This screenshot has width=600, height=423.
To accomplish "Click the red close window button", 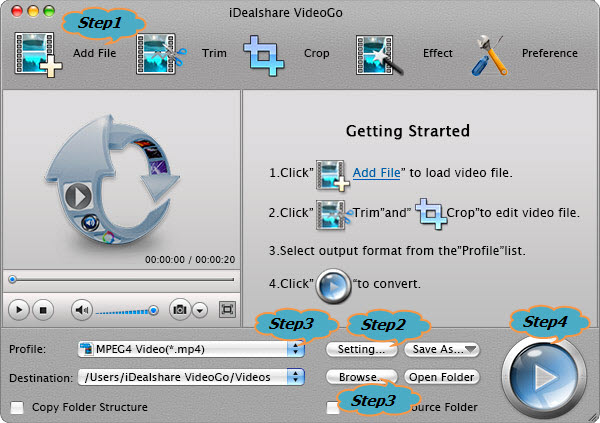I will pyautogui.click(x=17, y=11).
